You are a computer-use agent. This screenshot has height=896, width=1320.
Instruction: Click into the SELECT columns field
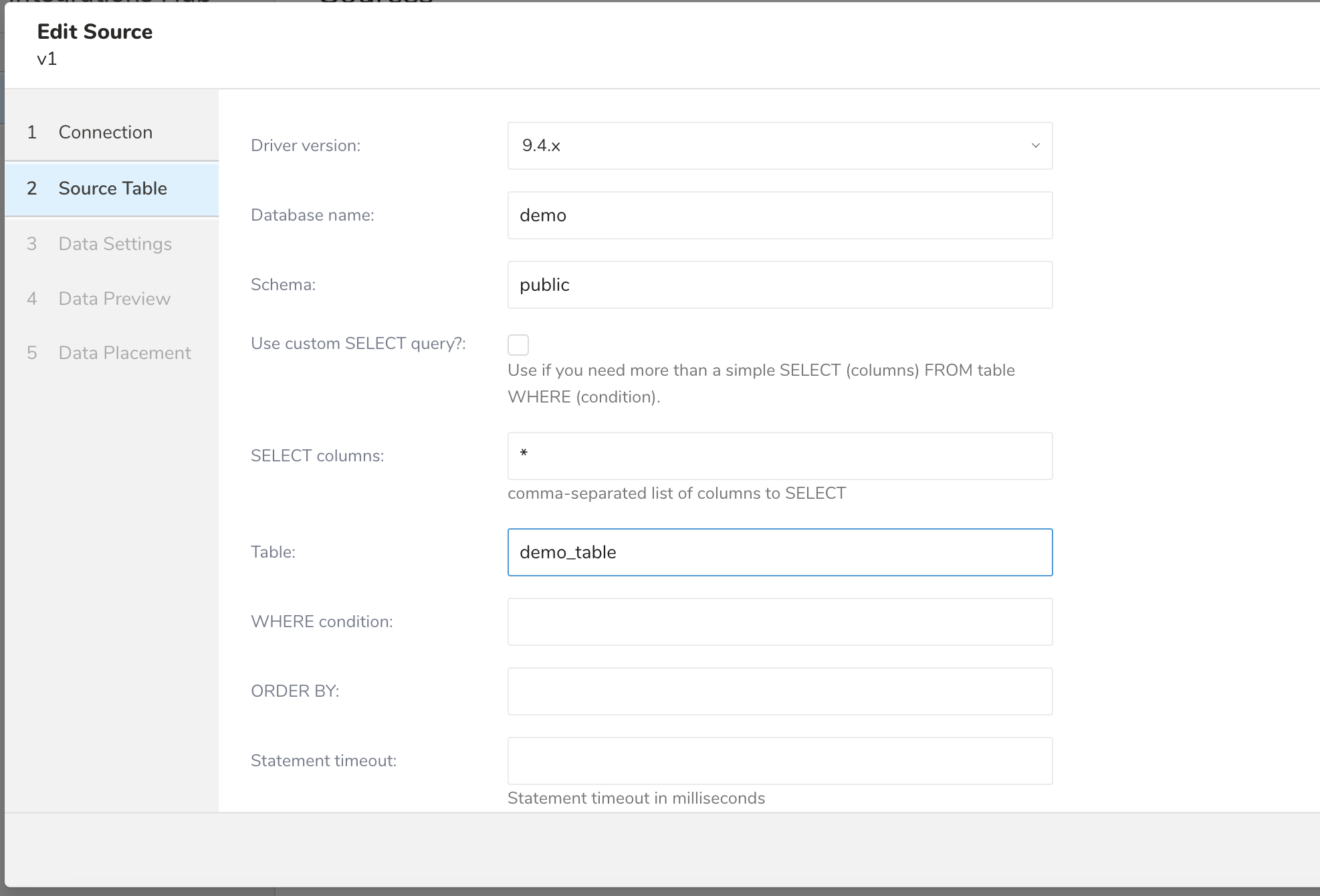point(780,456)
